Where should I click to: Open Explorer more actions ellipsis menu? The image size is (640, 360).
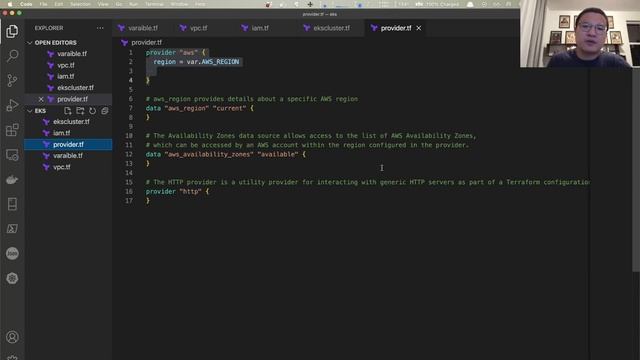(x=100, y=28)
